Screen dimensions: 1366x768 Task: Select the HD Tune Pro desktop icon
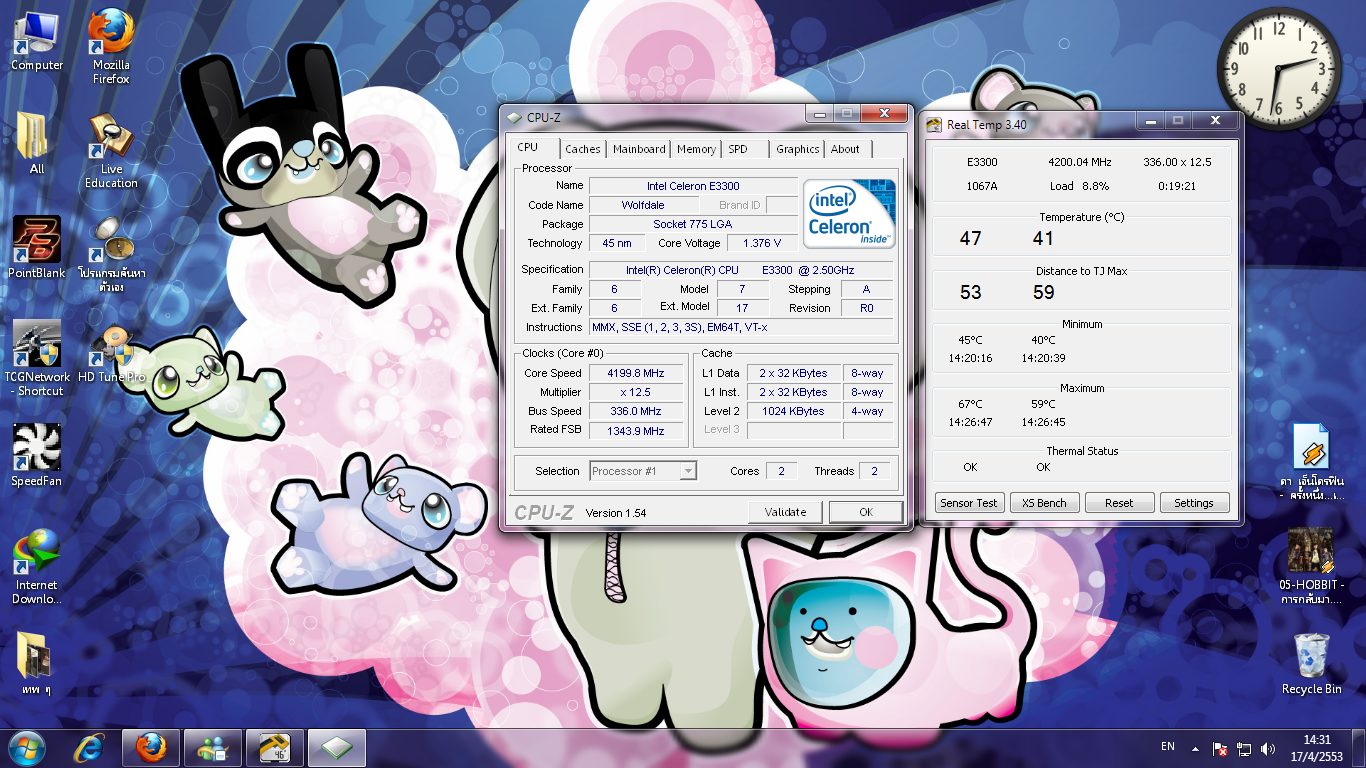[x=111, y=354]
